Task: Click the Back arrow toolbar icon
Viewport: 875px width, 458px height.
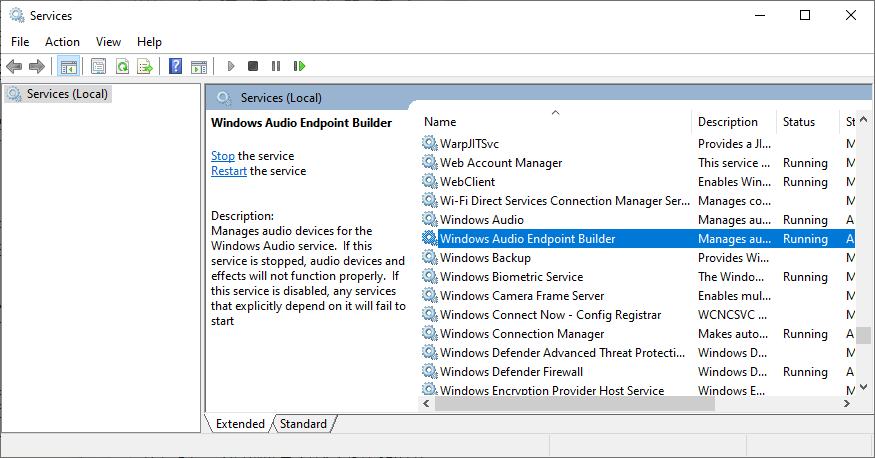Action: point(14,66)
